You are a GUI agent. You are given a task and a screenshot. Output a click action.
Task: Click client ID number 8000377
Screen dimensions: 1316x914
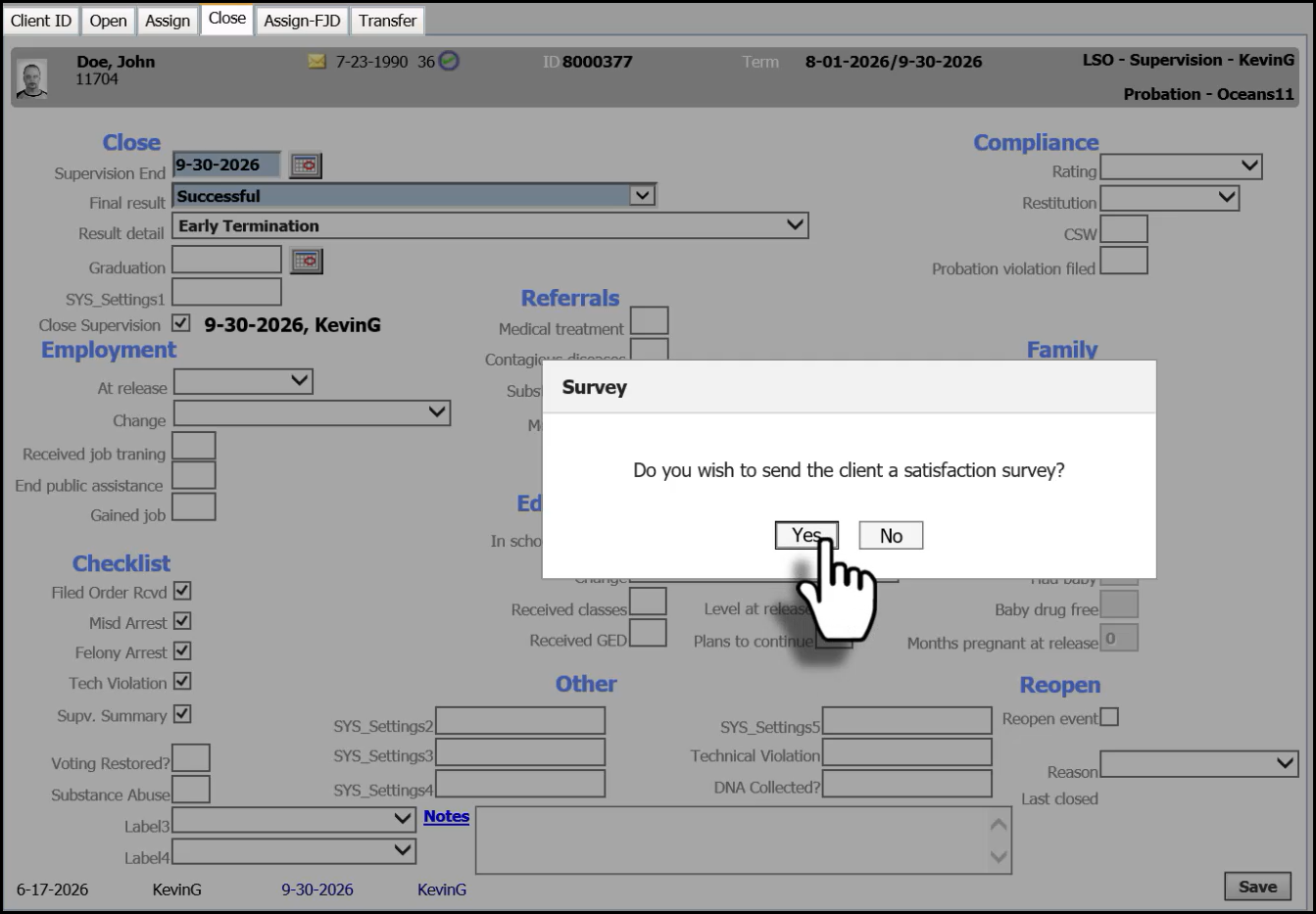click(x=598, y=62)
